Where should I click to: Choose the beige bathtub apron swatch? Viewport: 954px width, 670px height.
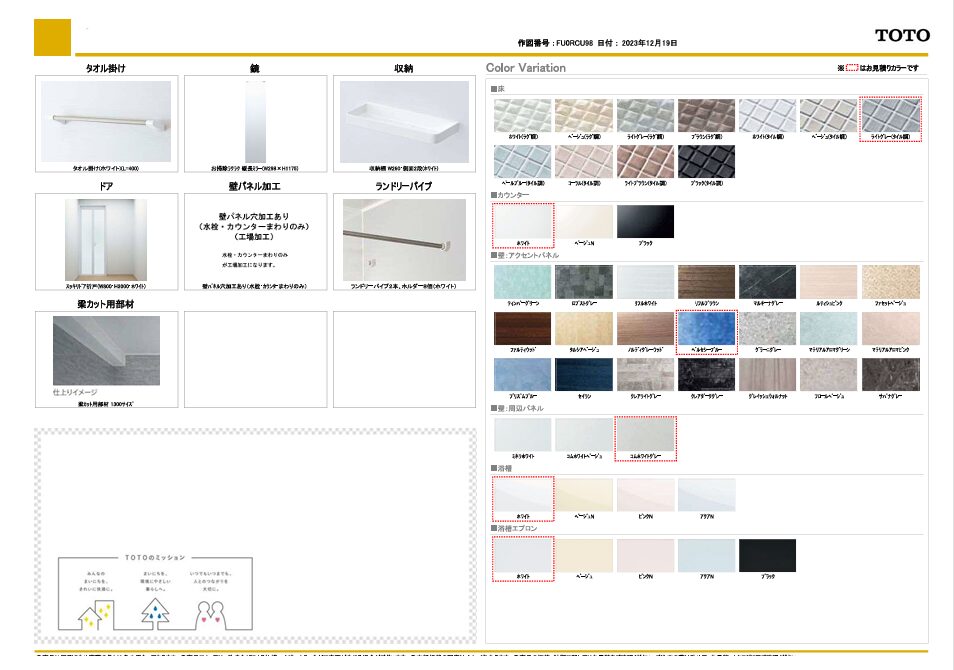coord(584,555)
